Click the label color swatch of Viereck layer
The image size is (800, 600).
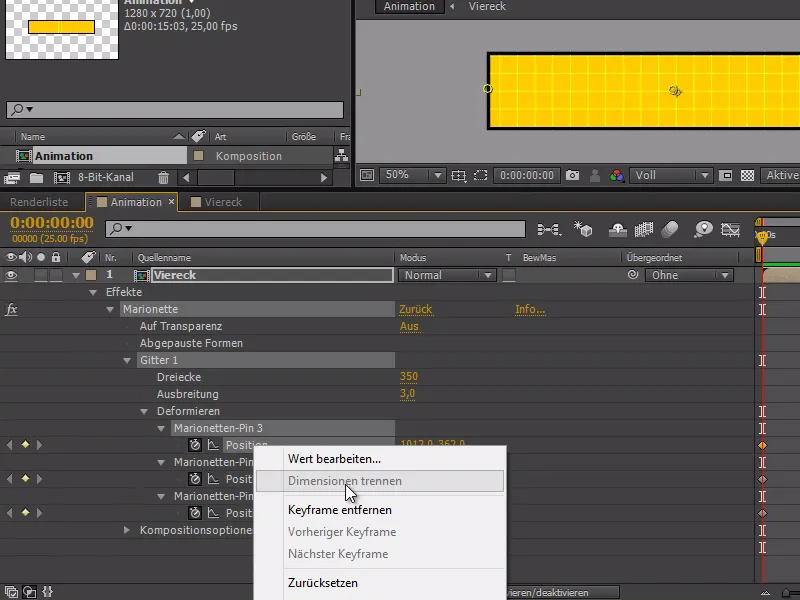[x=91, y=276]
